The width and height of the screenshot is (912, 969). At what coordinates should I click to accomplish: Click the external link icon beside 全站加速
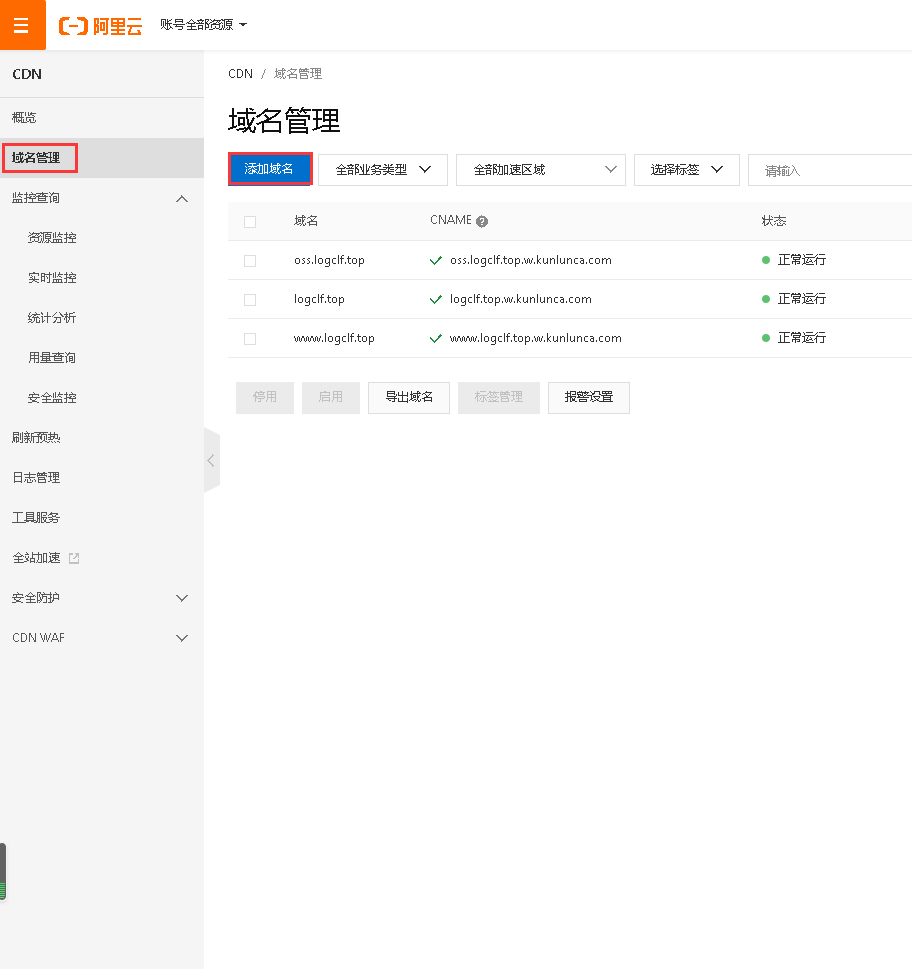[x=74, y=558]
